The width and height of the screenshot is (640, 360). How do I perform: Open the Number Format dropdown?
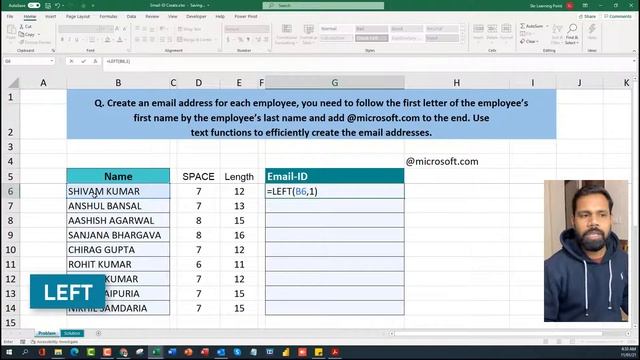(x=247, y=29)
